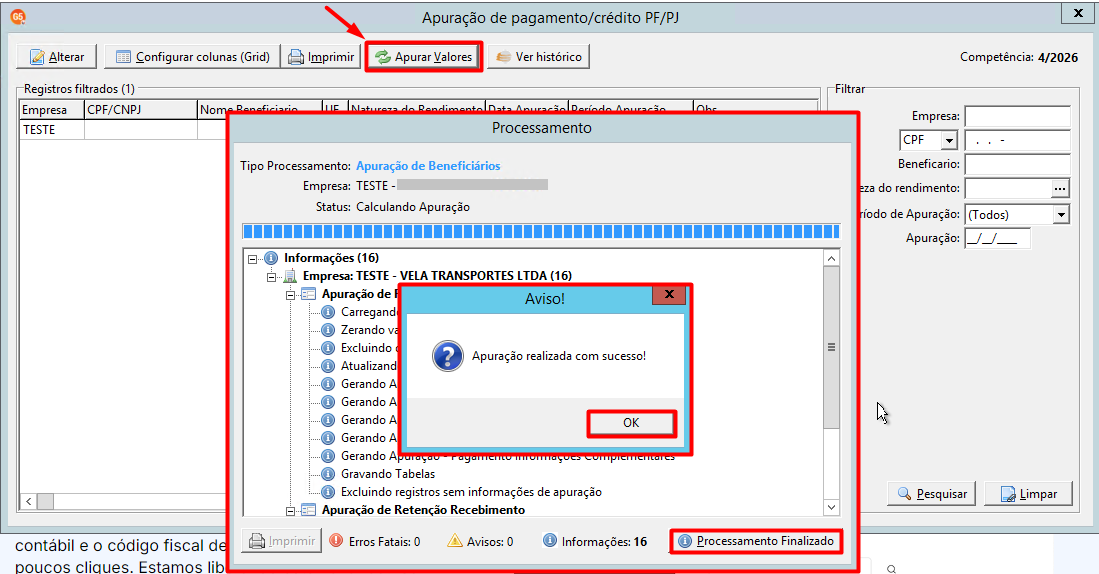This screenshot has width=1099, height=574.
Task: Select the Empresa column header
Action: pyautogui.click(x=52, y=110)
